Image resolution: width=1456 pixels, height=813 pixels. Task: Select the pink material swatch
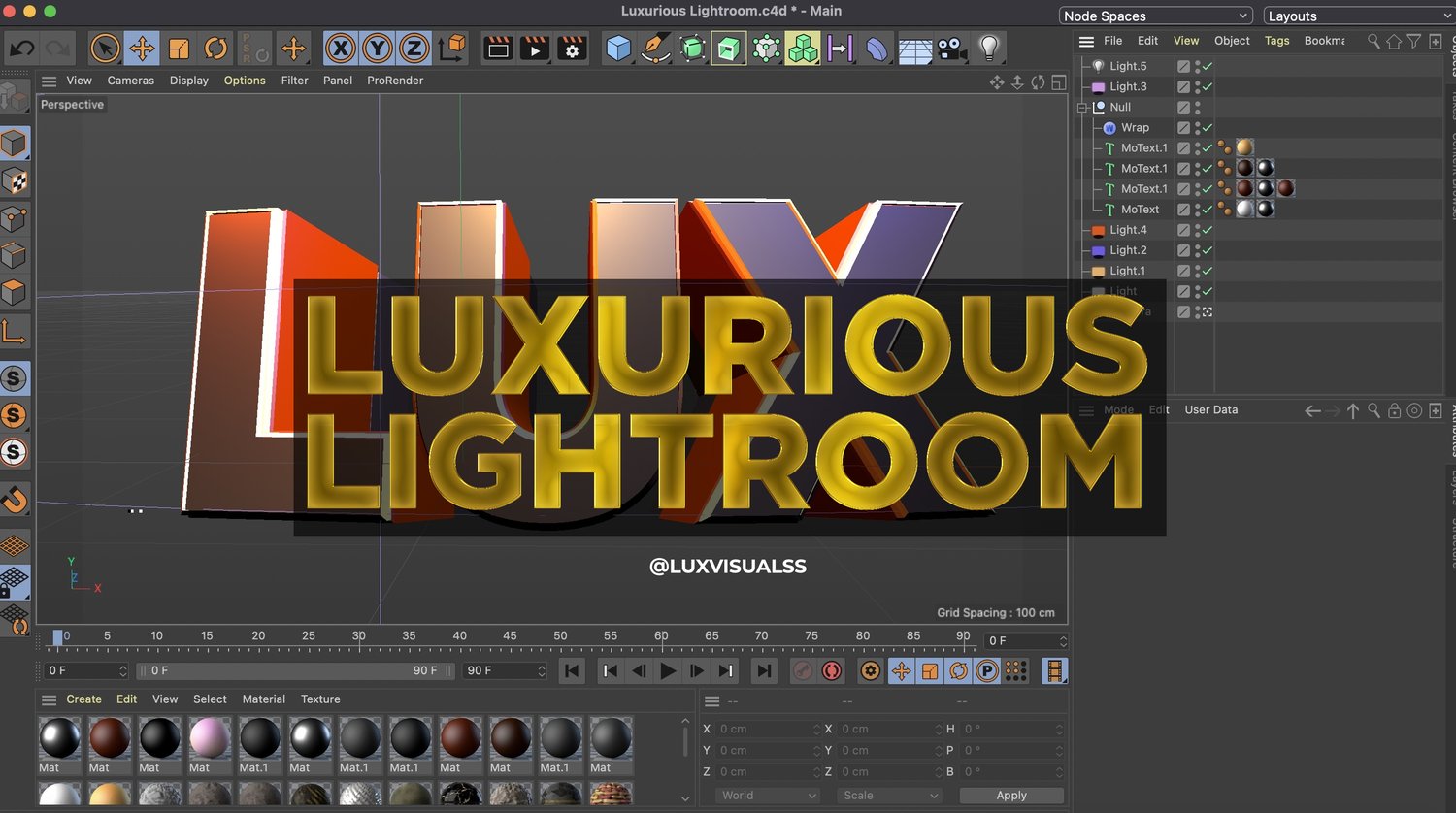point(210,738)
